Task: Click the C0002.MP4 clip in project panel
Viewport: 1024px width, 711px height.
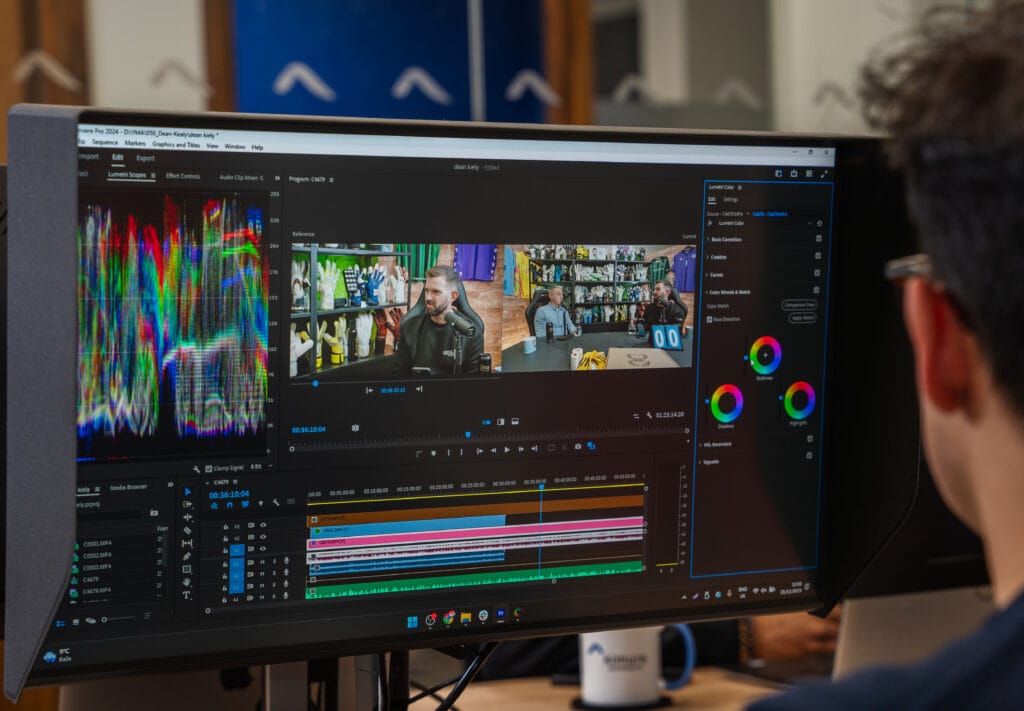Action: pos(97,557)
